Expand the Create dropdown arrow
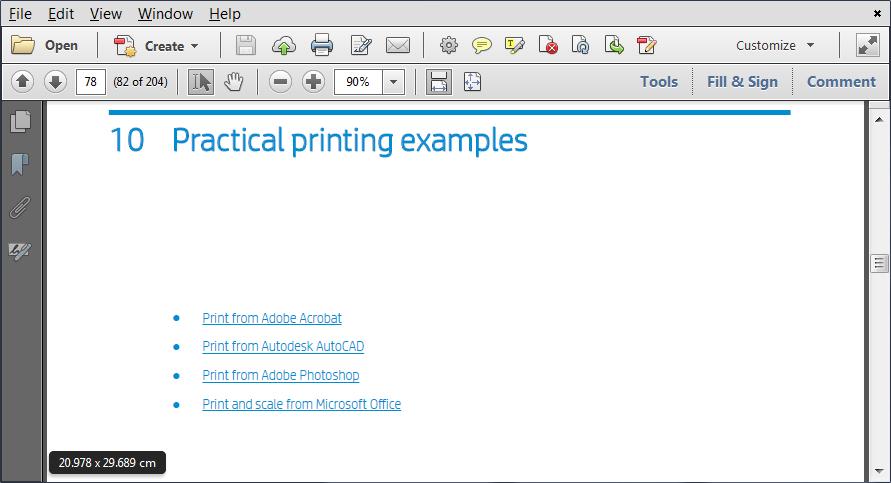This screenshot has width=891, height=483. point(195,46)
